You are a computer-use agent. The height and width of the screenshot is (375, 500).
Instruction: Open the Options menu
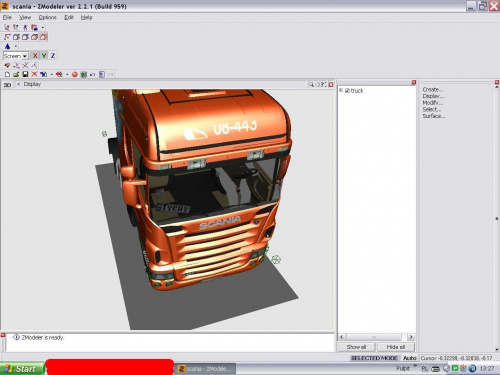tap(47, 17)
